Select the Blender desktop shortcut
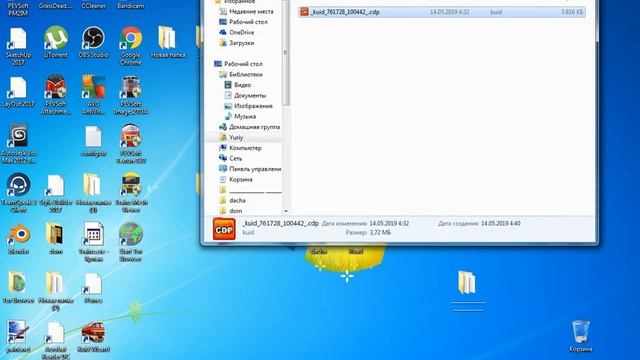 18,239
